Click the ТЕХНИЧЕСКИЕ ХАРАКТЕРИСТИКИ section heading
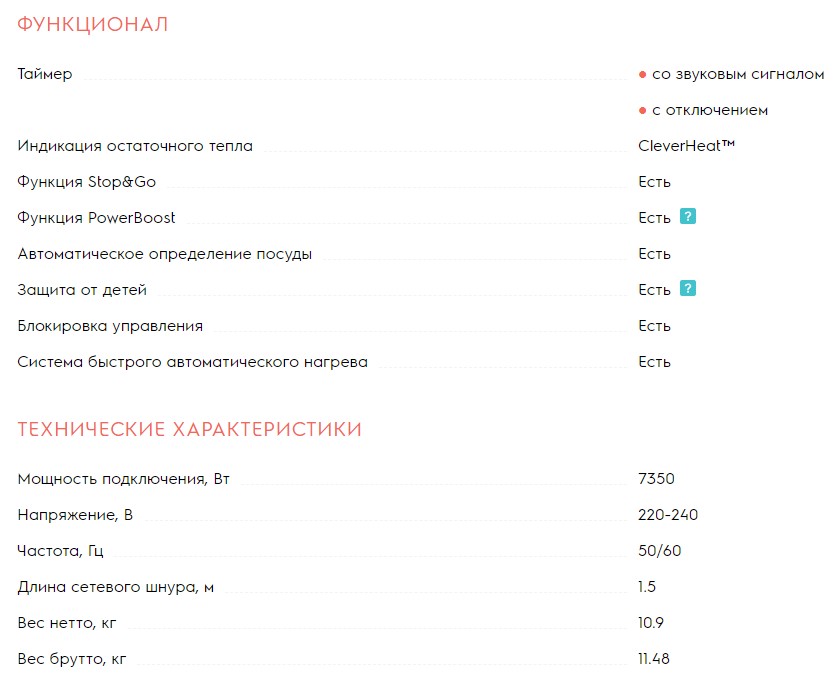This screenshot has width=836, height=697. point(189,430)
